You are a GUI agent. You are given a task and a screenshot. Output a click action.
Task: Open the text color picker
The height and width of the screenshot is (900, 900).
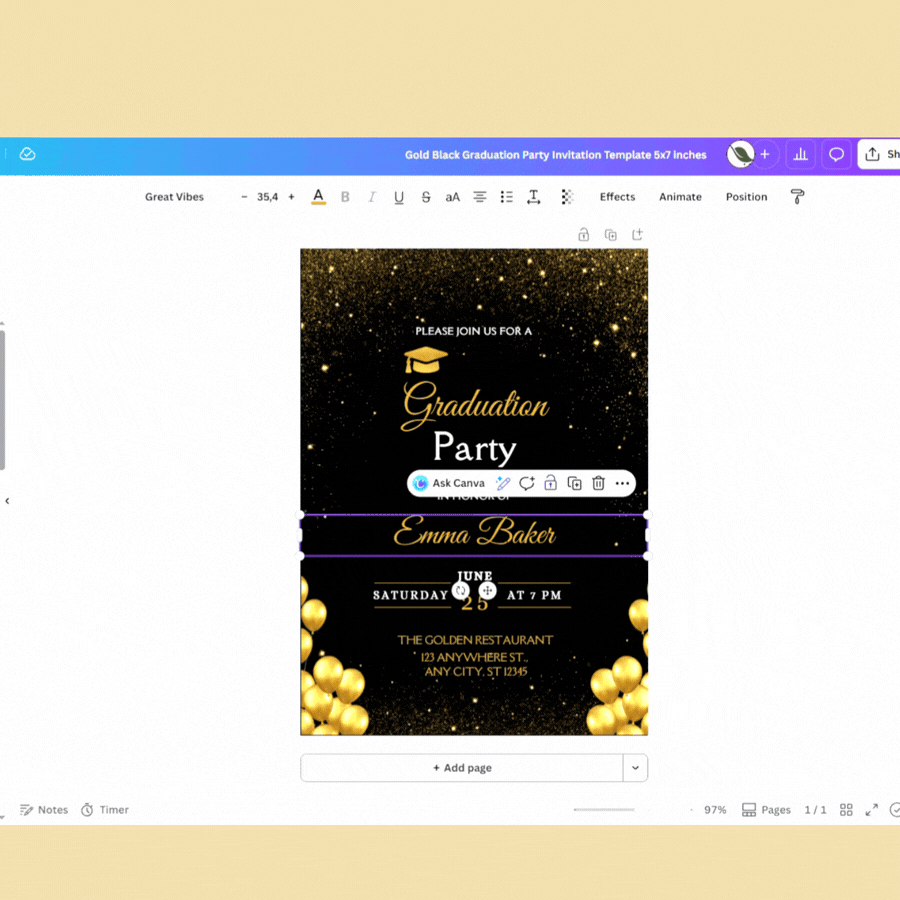coord(318,197)
